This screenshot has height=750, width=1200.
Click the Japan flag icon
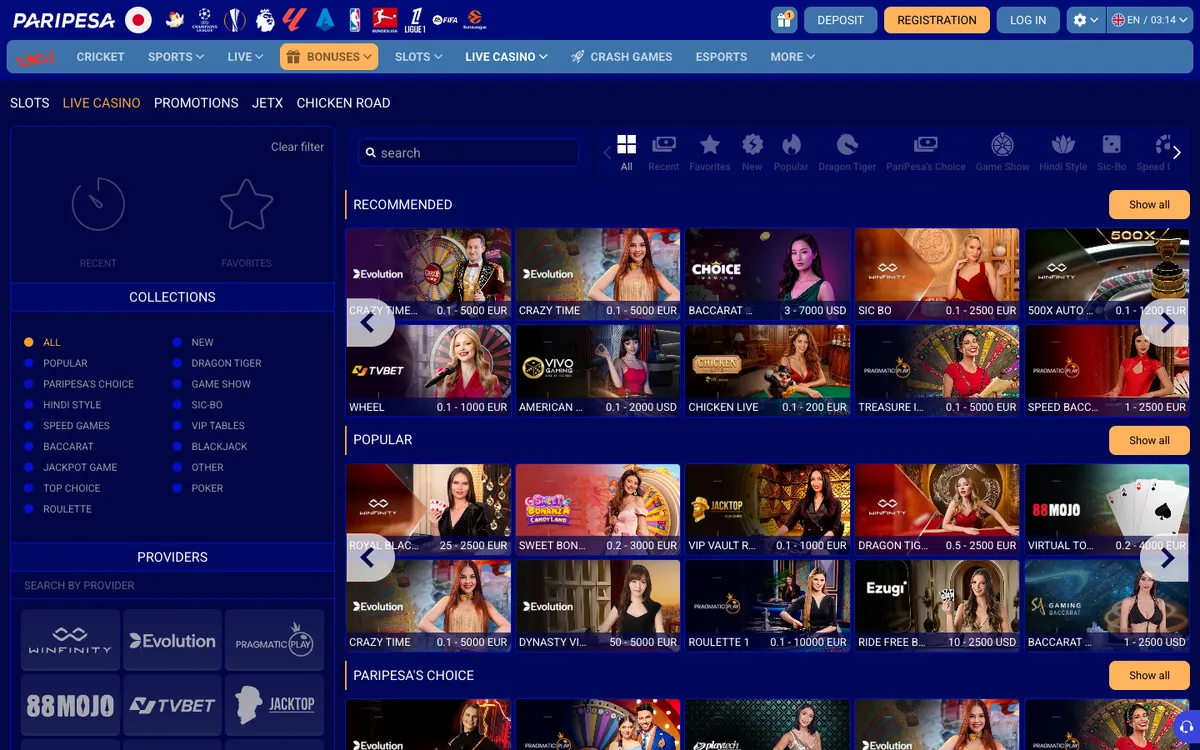(x=138, y=19)
